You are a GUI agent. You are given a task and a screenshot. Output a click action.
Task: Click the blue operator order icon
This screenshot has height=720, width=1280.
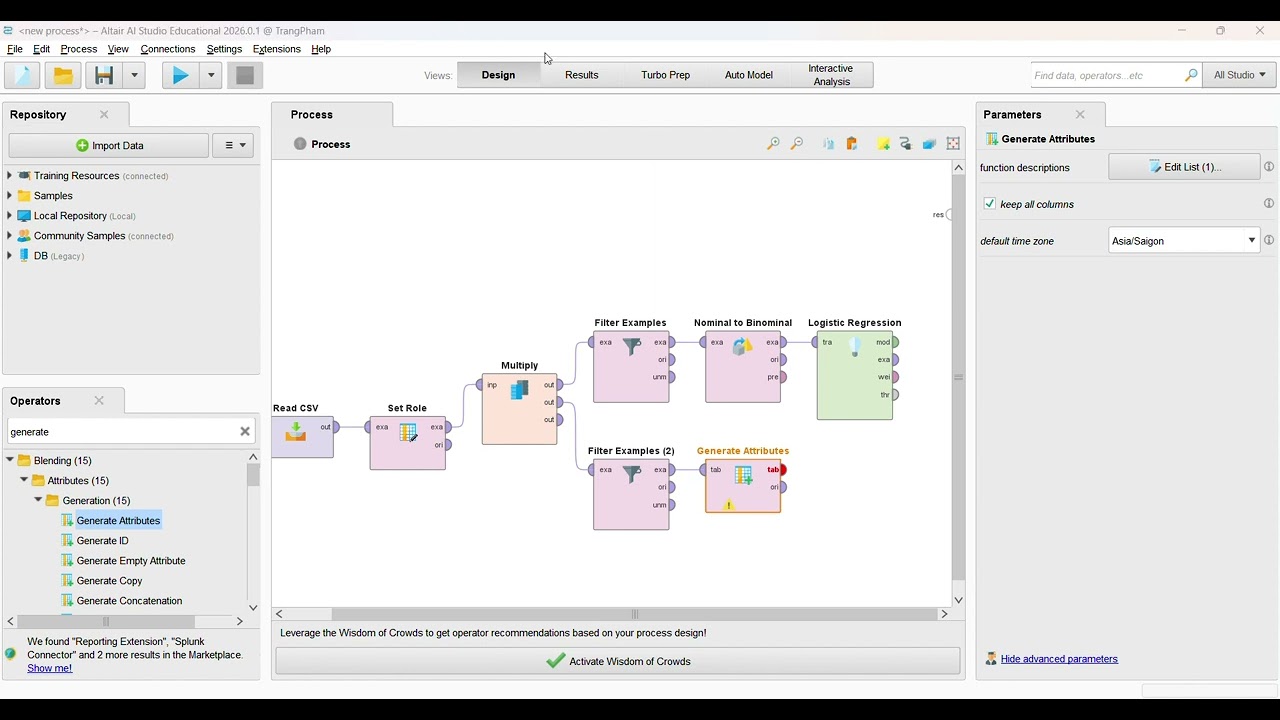[929, 145]
